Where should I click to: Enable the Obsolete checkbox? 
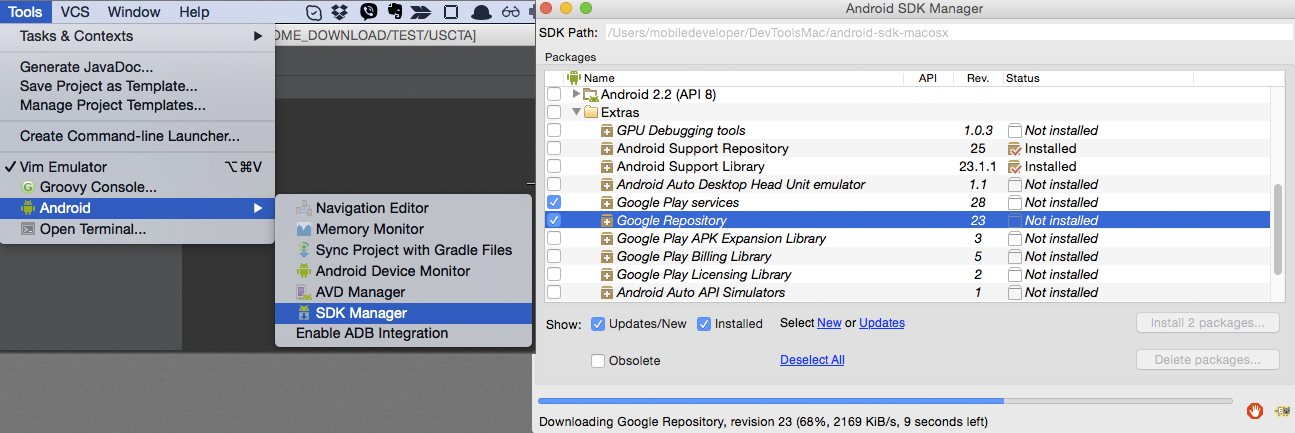[598, 361]
